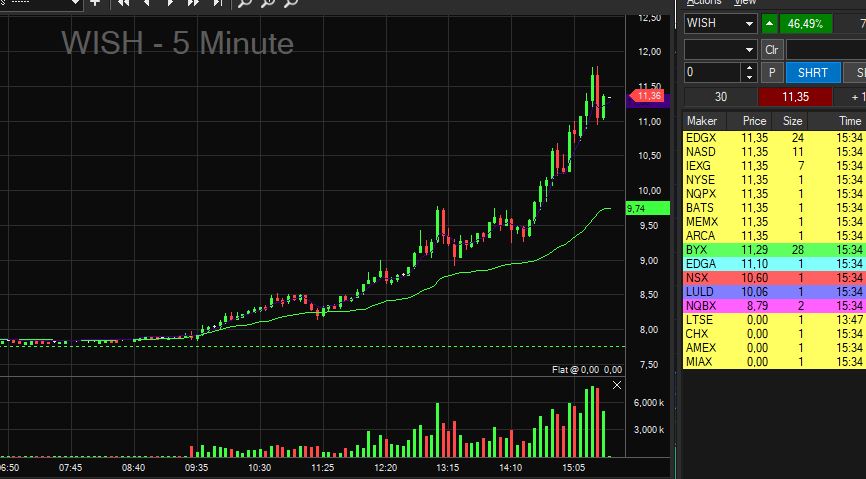This screenshot has width=866, height=479.
Task: Decrease share quantity with stepper down arrow
Action: [749, 77]
